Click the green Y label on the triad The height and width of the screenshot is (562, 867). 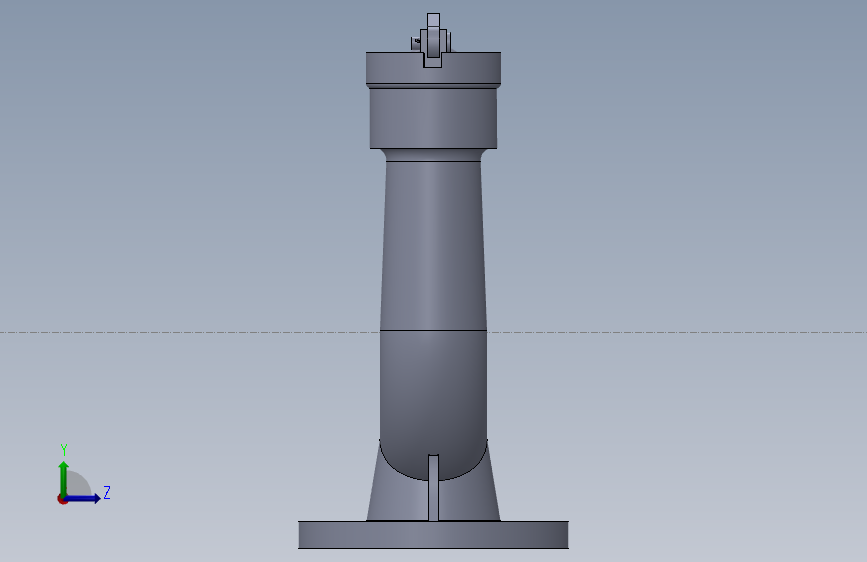64,450
